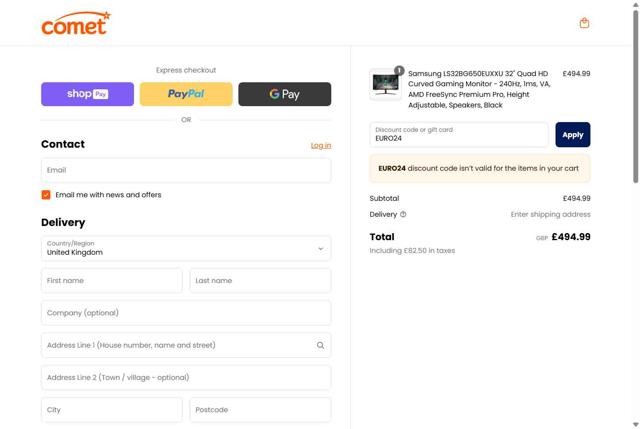Open the Log in link

321,145
